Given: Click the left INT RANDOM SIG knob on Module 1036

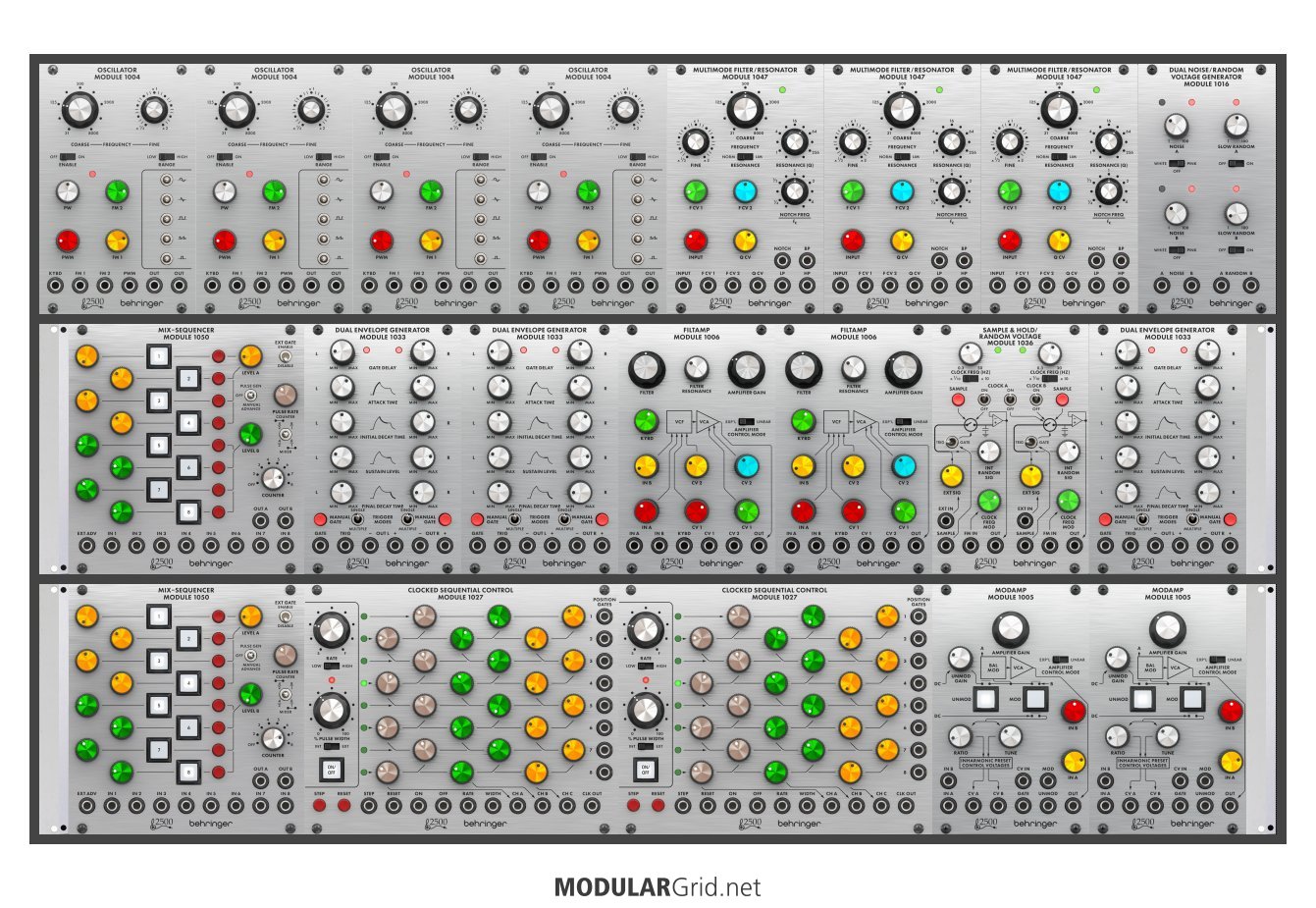Looking at the screenshot, I should [989, 452].
